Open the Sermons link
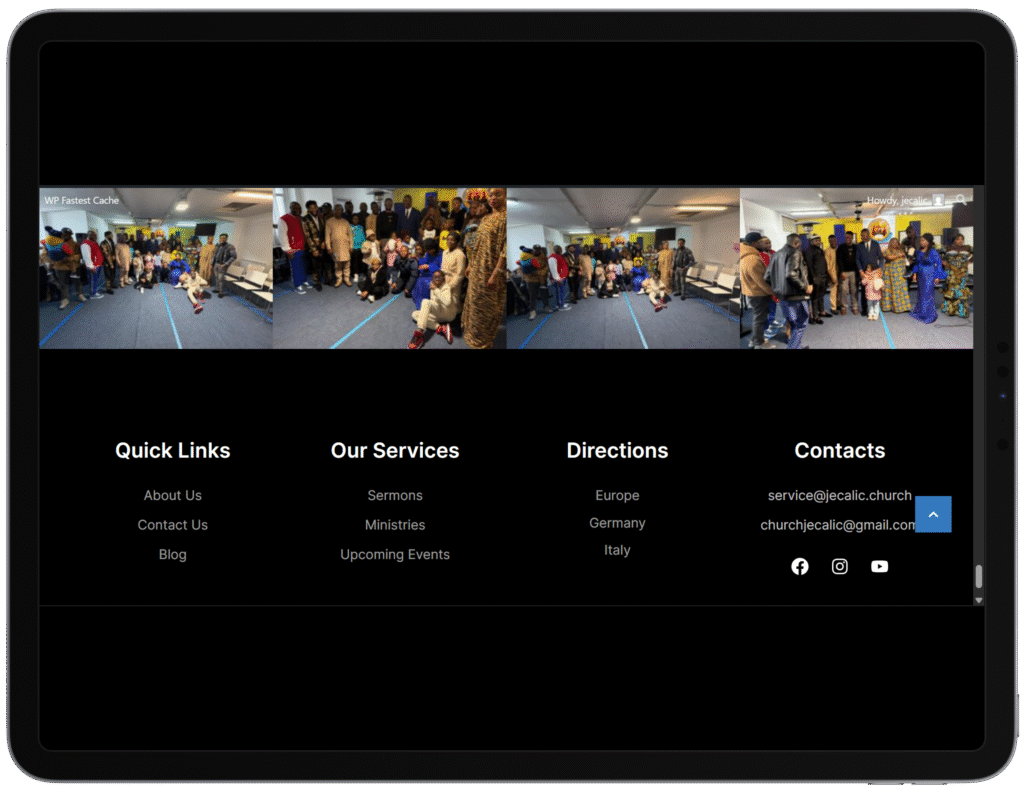The height and width of the screenshot is (792, 1024). pyautogui.click(x=395, y=495)
